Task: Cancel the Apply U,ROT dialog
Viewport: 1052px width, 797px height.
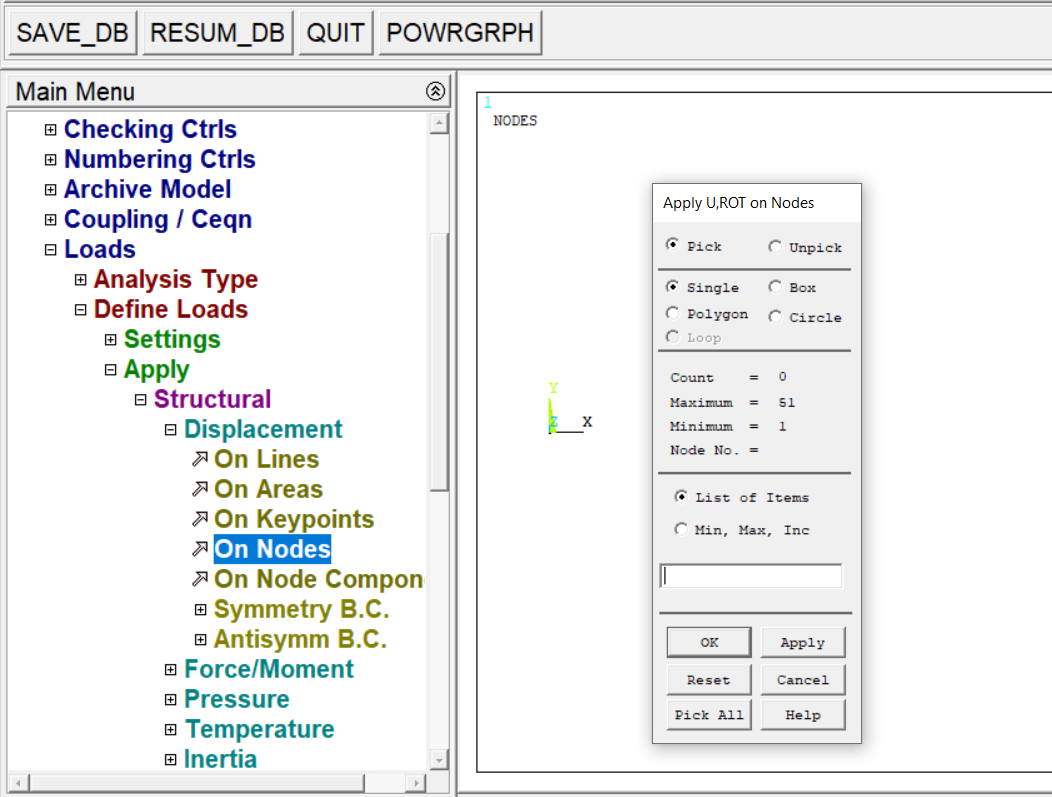Action: [803, 680]
